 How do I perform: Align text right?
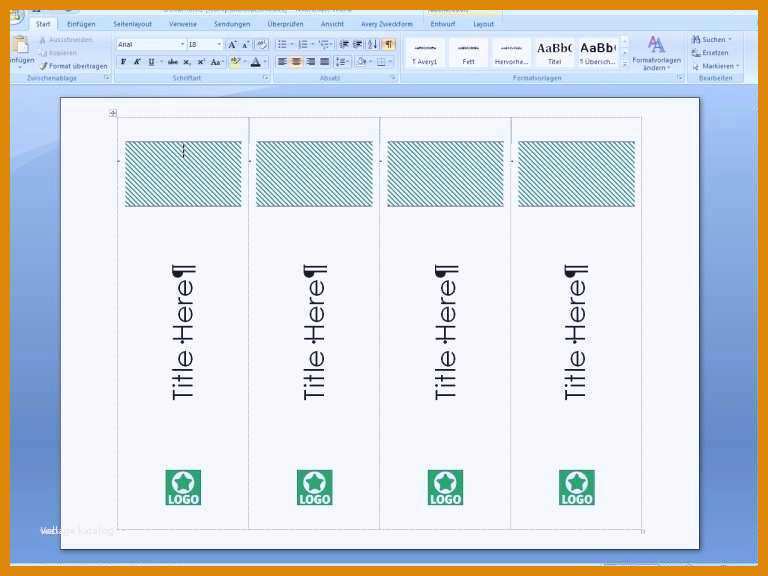[x=310, y=62]
